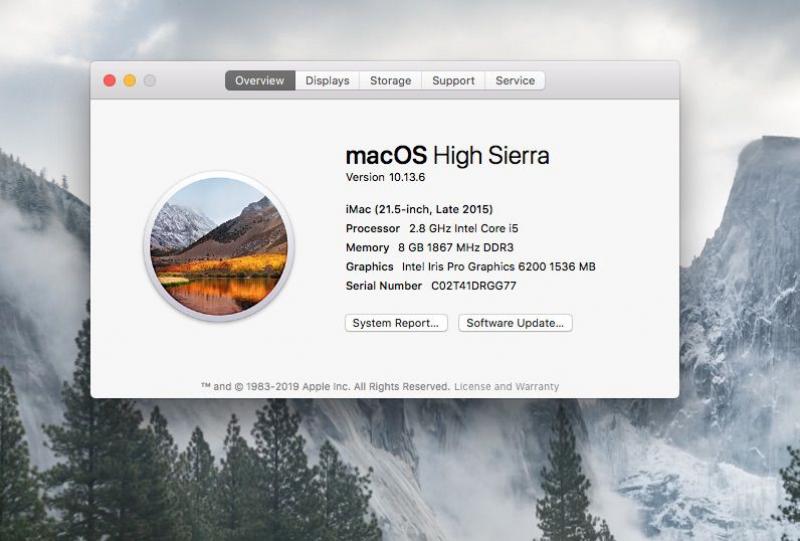Open System Report
The height and width of the screenshot is (541, 800).
396,323
